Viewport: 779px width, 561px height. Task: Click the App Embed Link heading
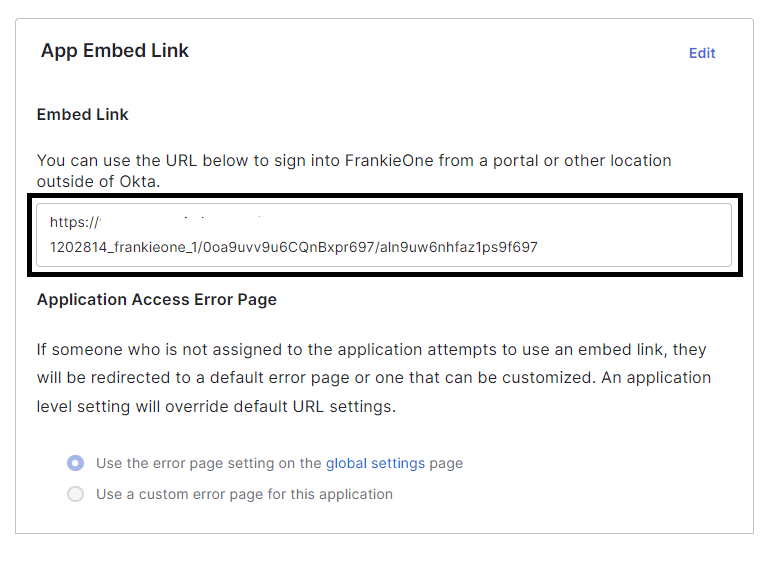tap(115, 50)
